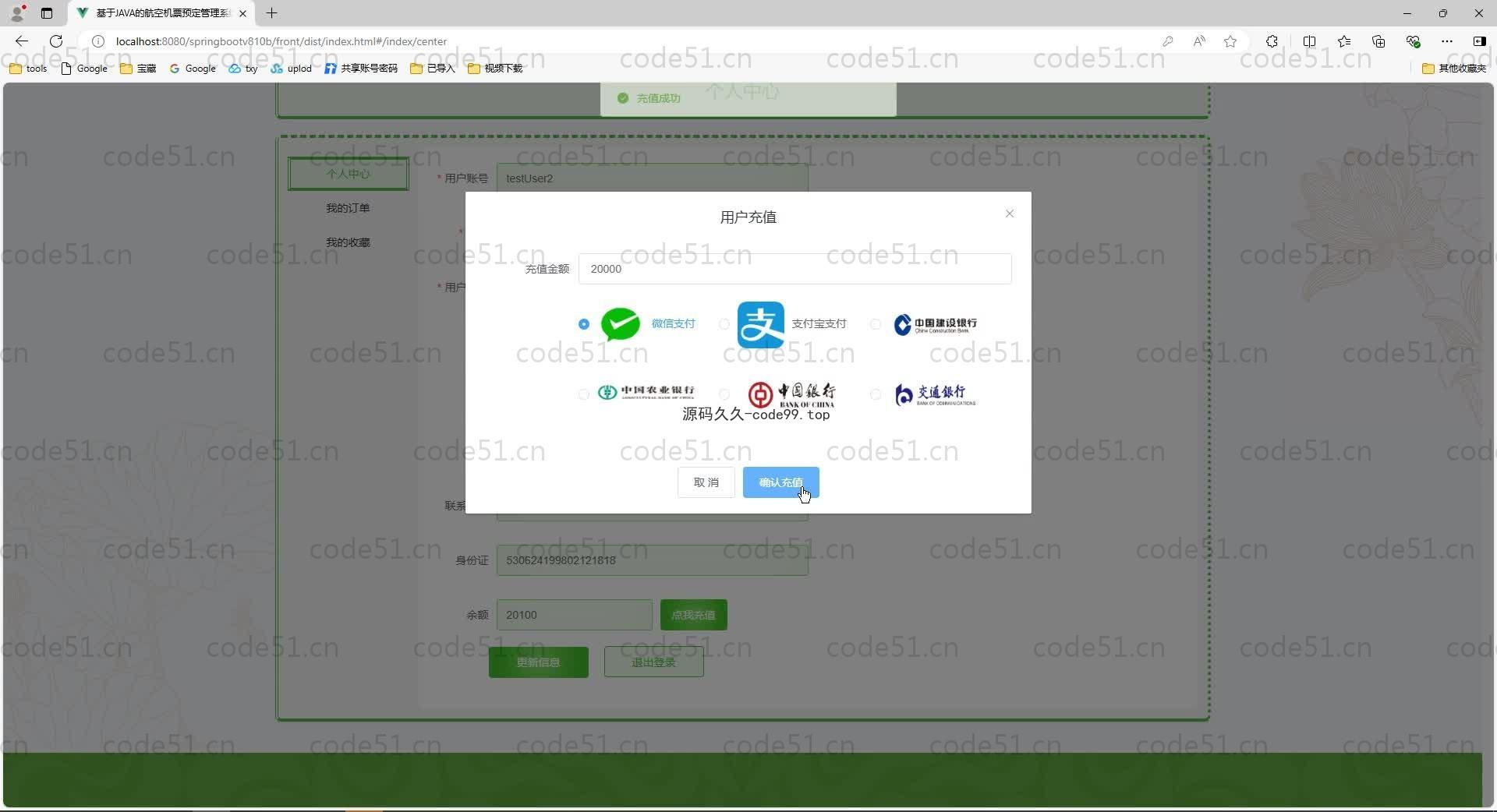Click the 支付宝支付 label text
This screenshot has height=812, width=1497.
pyautogui.click(x=819, y=323)
